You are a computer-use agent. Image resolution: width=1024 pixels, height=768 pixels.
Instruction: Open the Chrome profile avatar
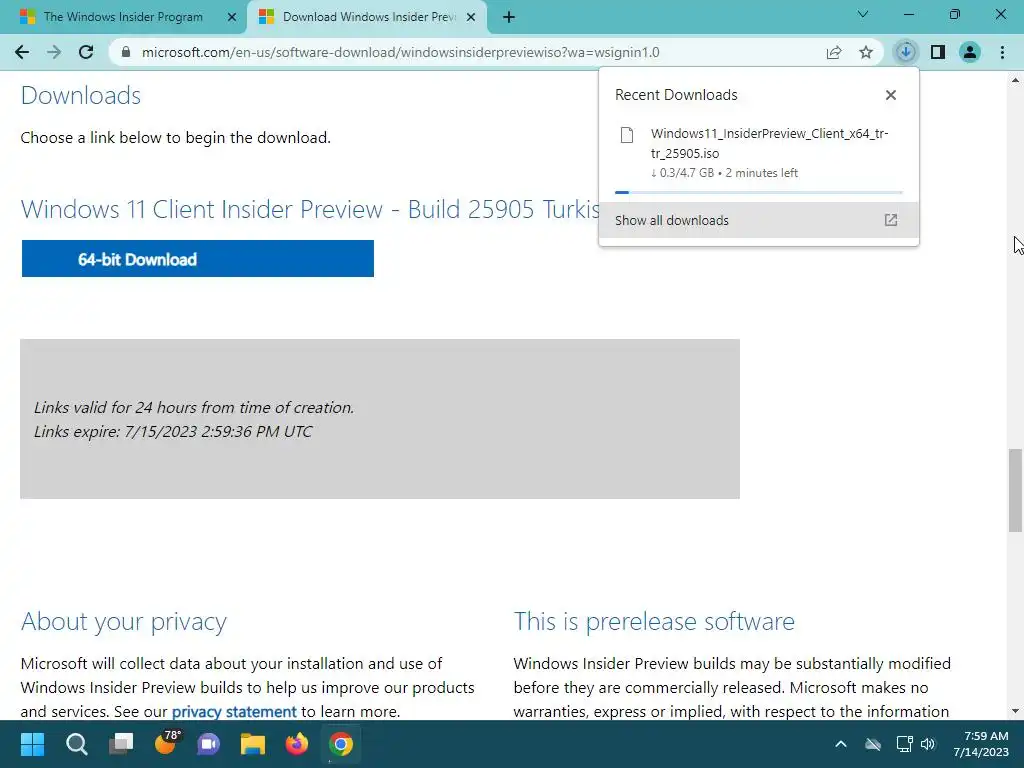tap(970, 52)
